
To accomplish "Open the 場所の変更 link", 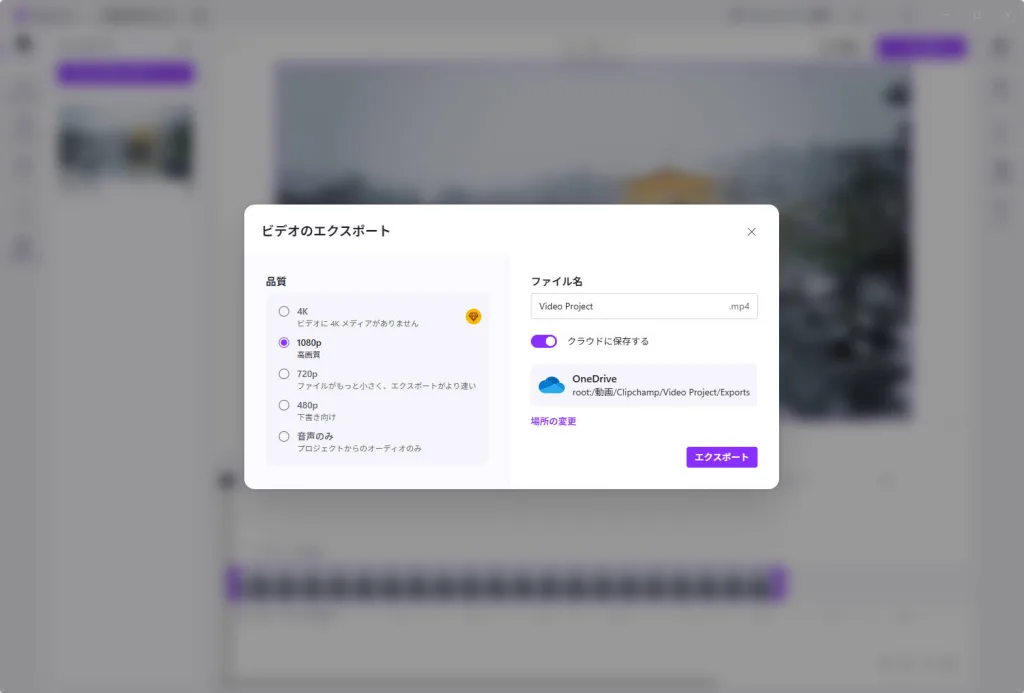I will [x=553, y=421].
